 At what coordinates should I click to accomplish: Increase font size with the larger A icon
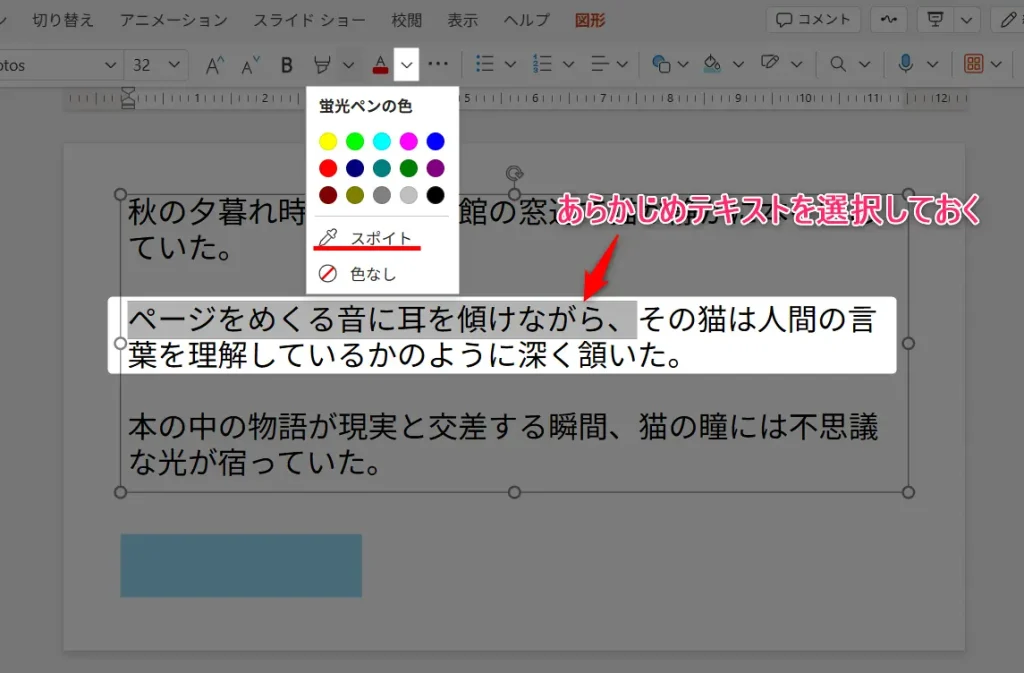[x=215, y=65]
